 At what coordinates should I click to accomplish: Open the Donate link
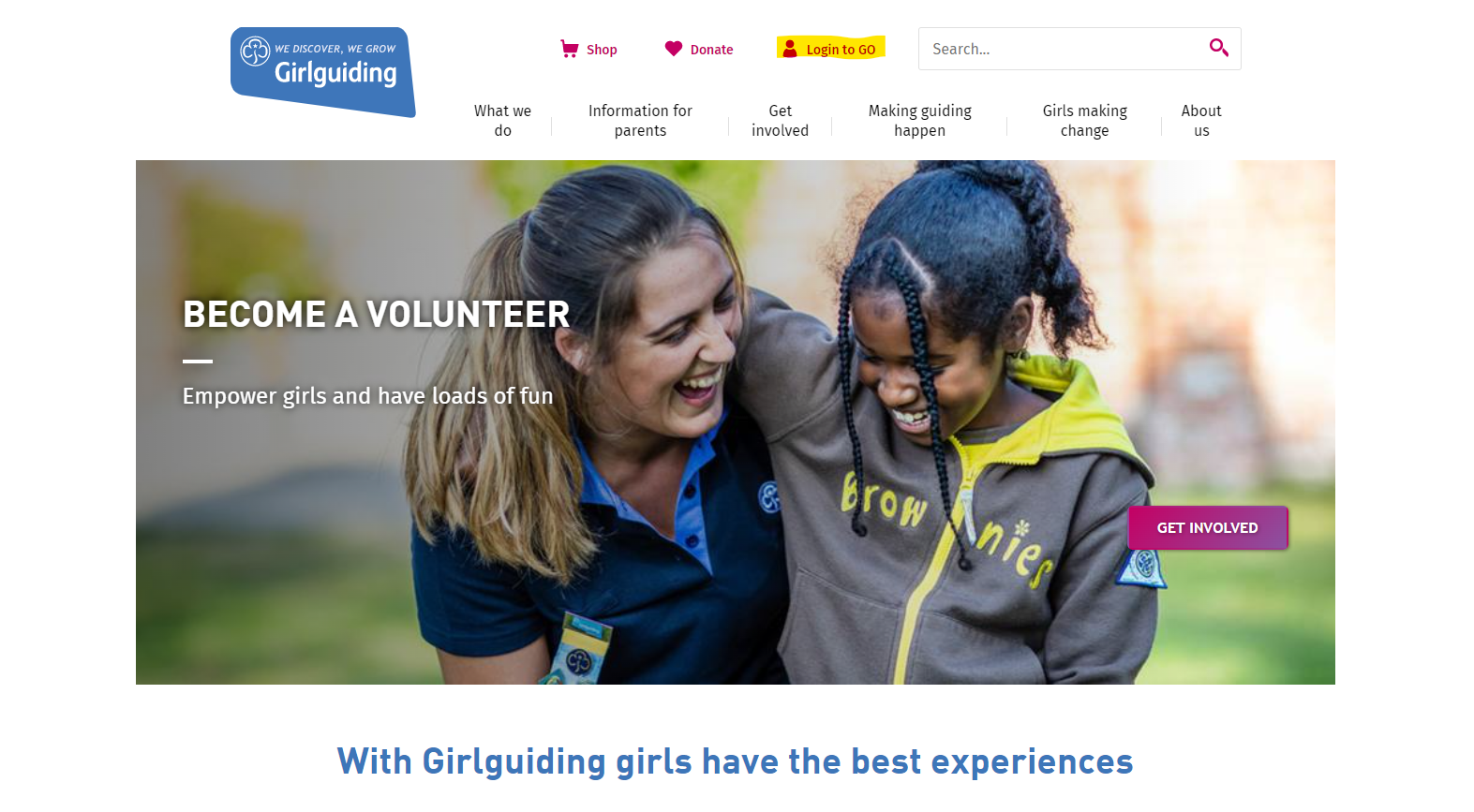(x=699, y=49)
